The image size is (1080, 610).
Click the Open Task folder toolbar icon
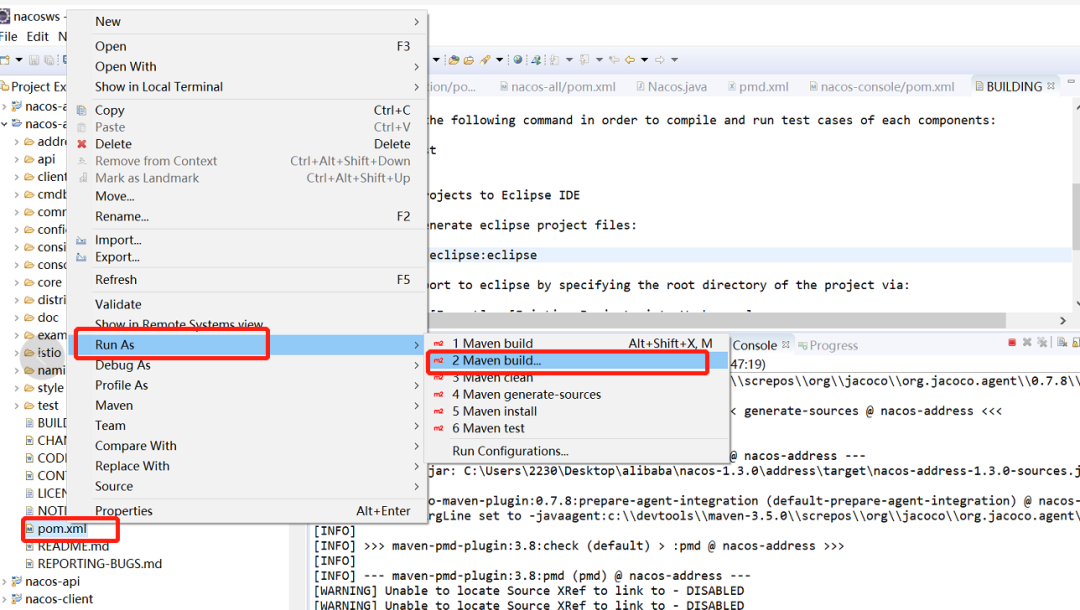click(x=469, y=60)
